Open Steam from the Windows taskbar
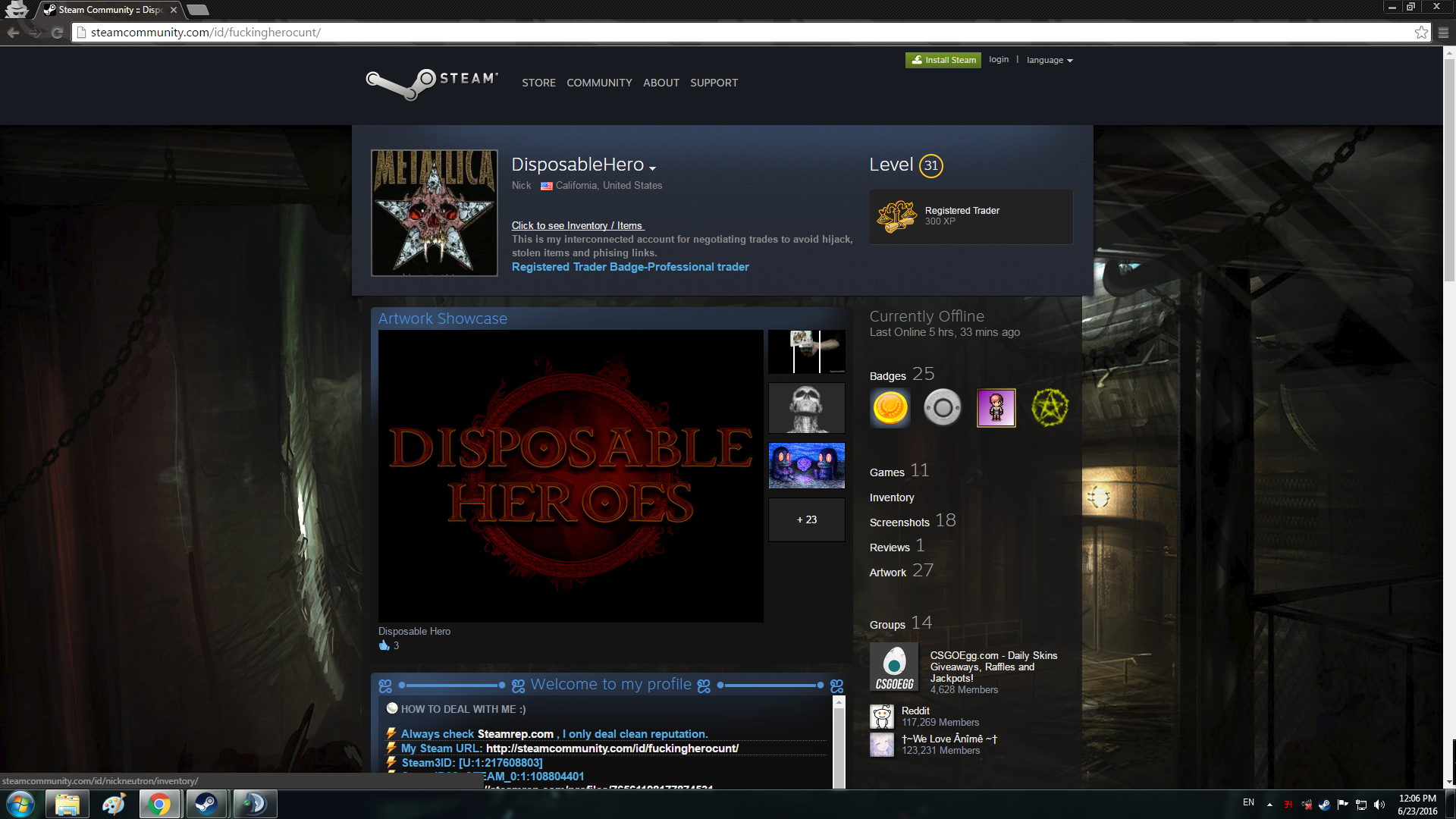The height and width of the screenshot is (819, 1456). click(206, 804)
